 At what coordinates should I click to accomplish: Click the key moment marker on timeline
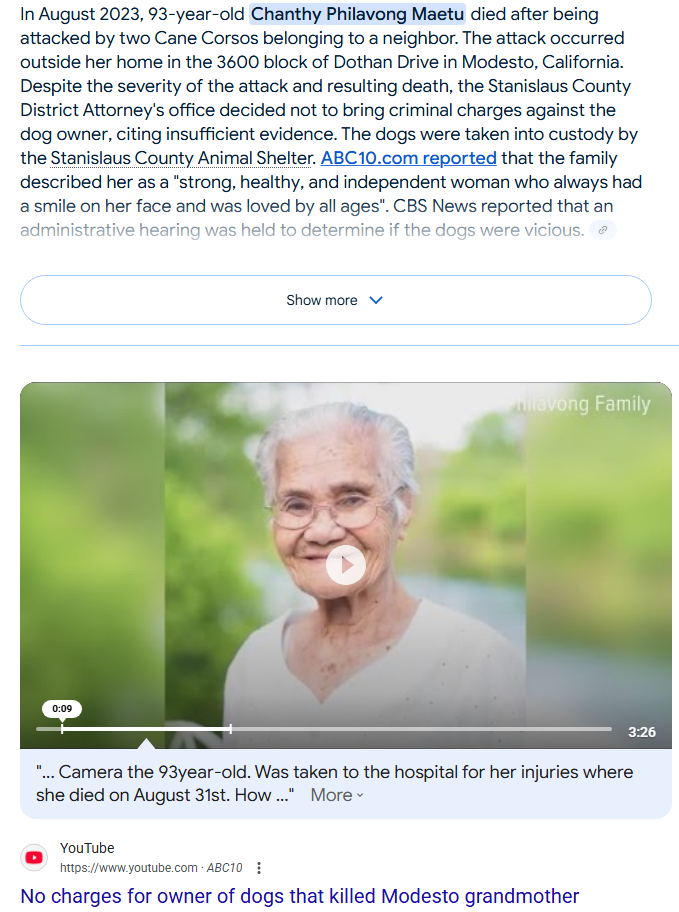231,728
